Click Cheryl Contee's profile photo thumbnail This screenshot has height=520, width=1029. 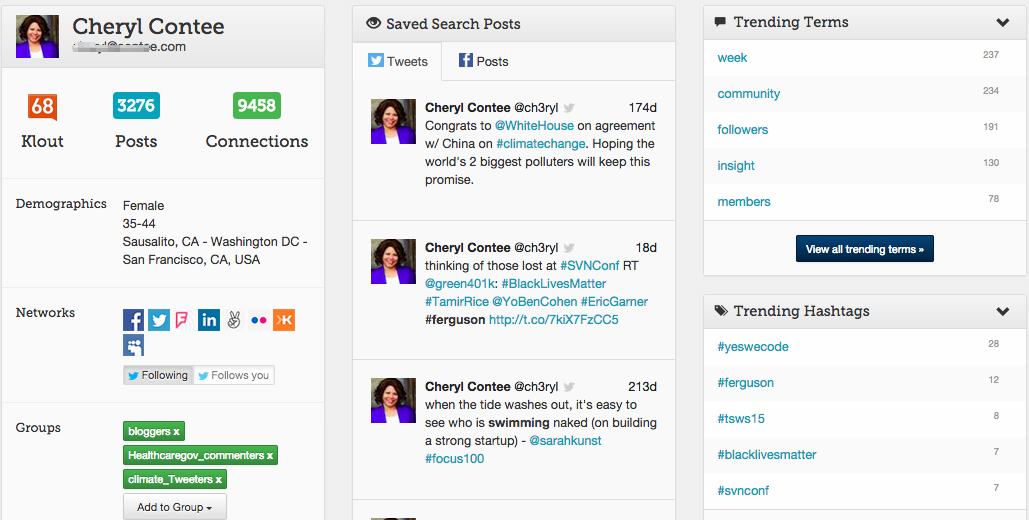(37, 36)
